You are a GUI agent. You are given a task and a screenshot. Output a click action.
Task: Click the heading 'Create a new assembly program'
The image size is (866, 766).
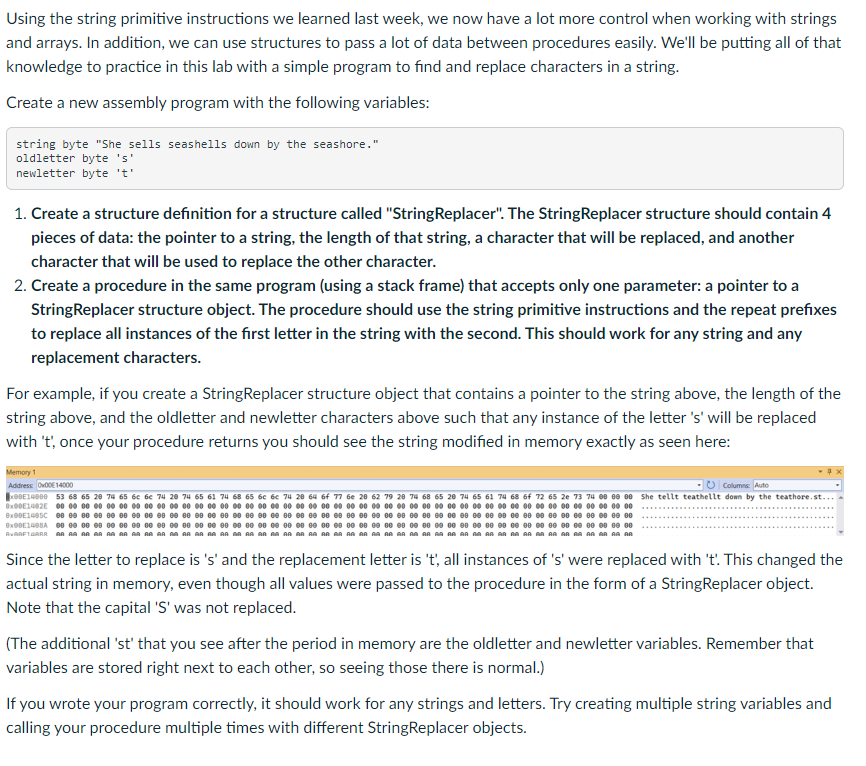[218, 103]
